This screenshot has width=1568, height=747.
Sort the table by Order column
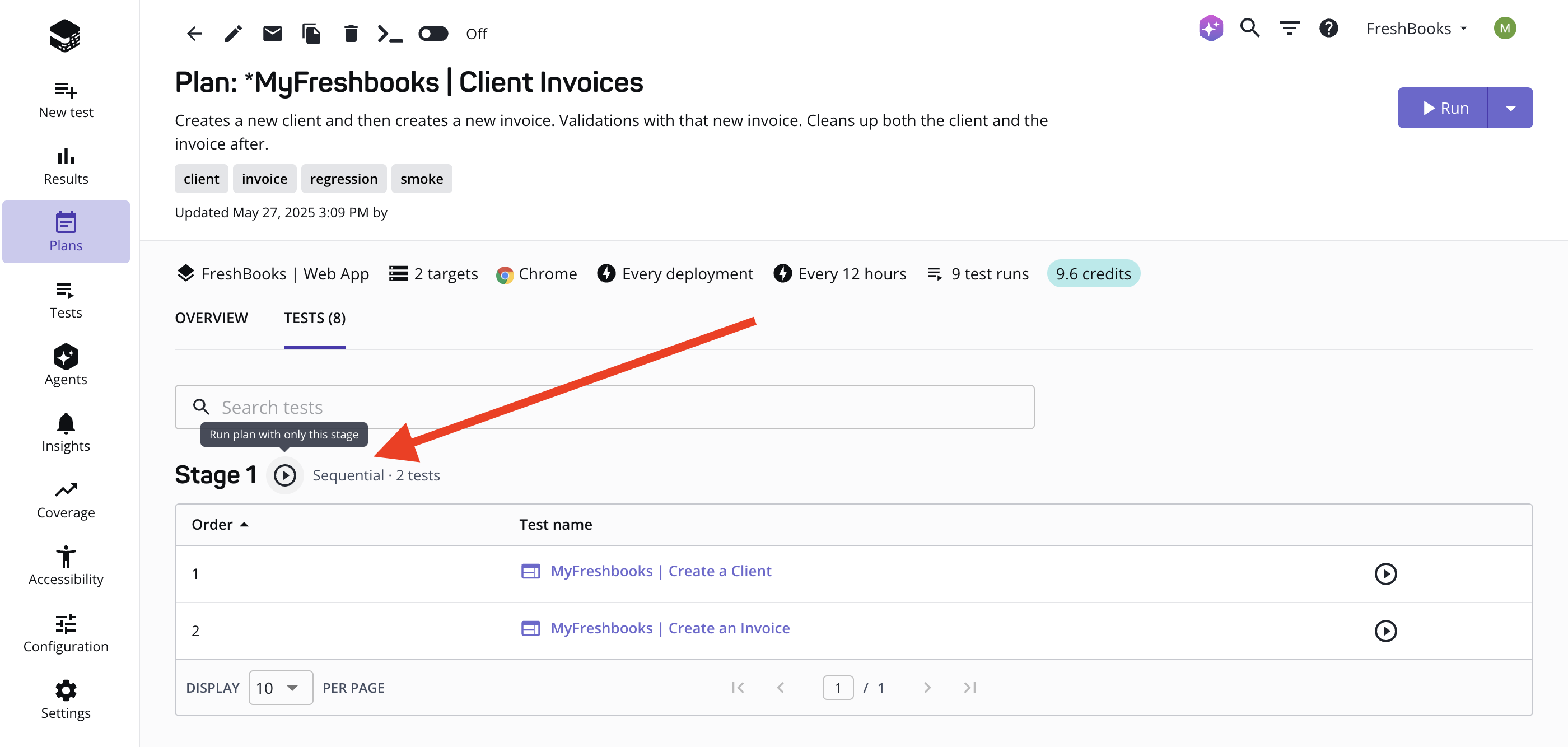click(220, 524)
